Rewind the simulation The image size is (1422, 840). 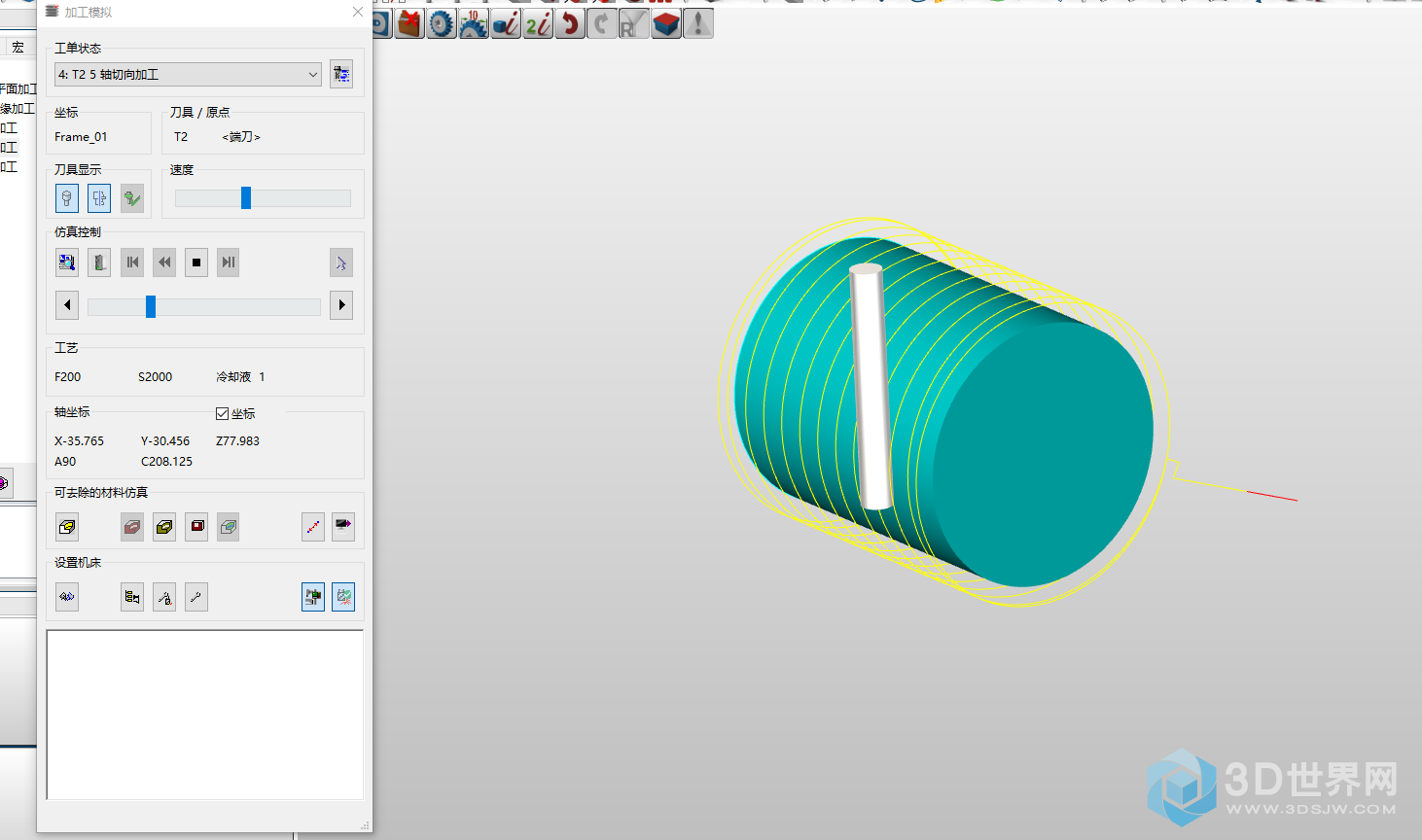tap(164, 262)
